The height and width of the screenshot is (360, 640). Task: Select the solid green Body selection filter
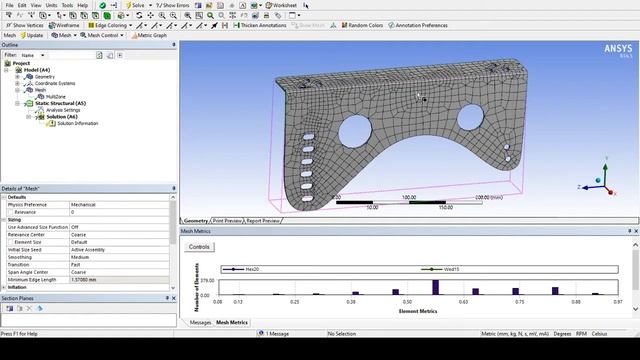pos(107,16)
